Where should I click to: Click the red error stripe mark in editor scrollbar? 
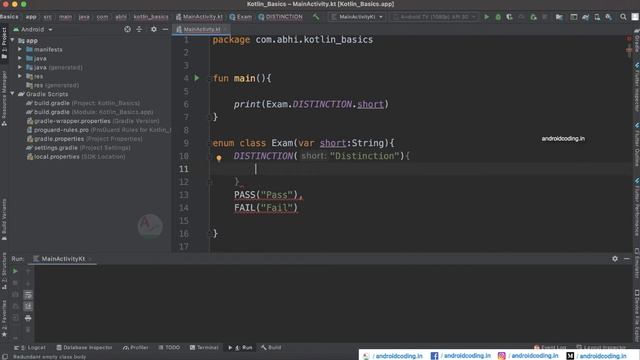point(629,51)
